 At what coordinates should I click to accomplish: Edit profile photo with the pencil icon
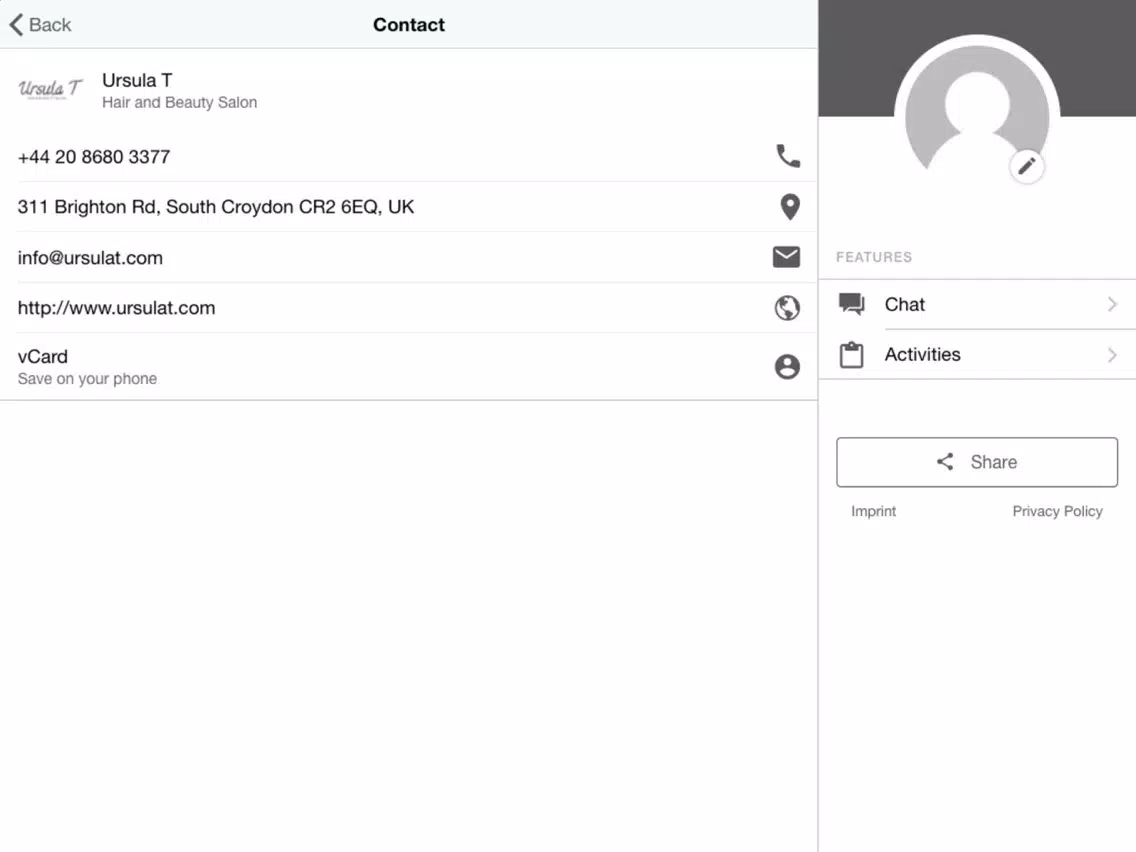pyautogui.click(x=1027, y=167)
